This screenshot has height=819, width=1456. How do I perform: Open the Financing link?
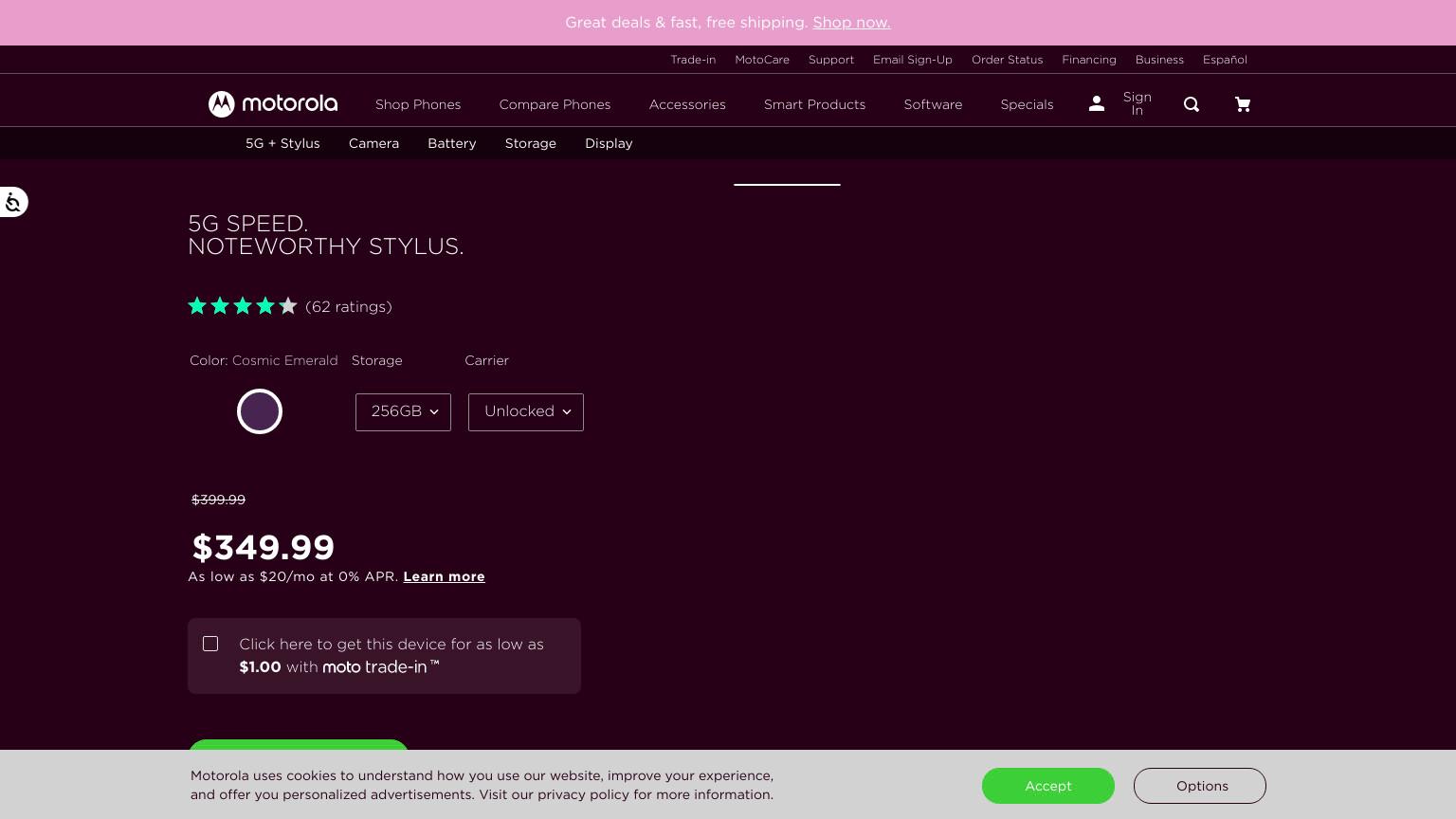[x=1089, y=59]
